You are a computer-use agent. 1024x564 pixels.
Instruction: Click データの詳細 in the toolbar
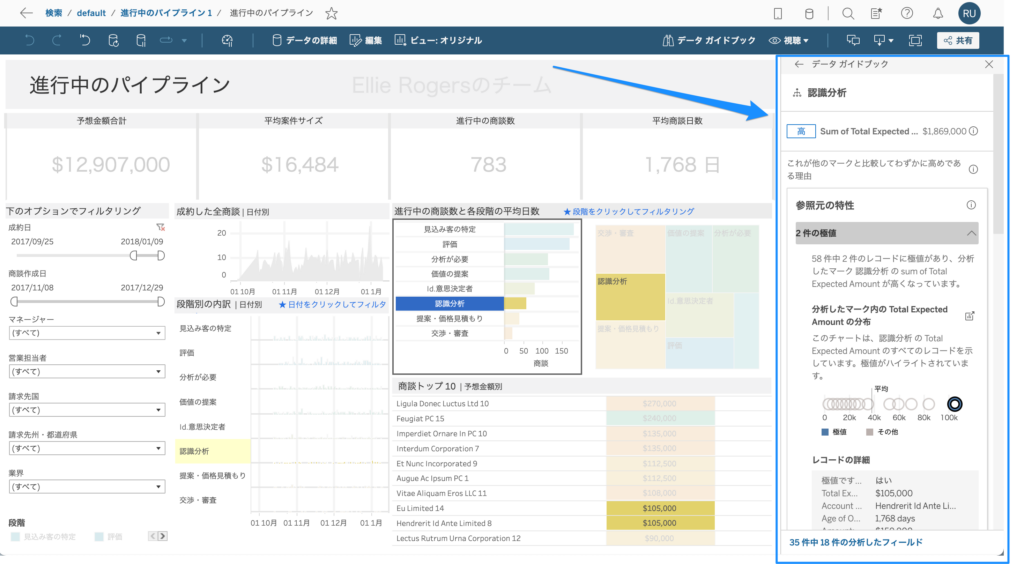coord(306,41)
